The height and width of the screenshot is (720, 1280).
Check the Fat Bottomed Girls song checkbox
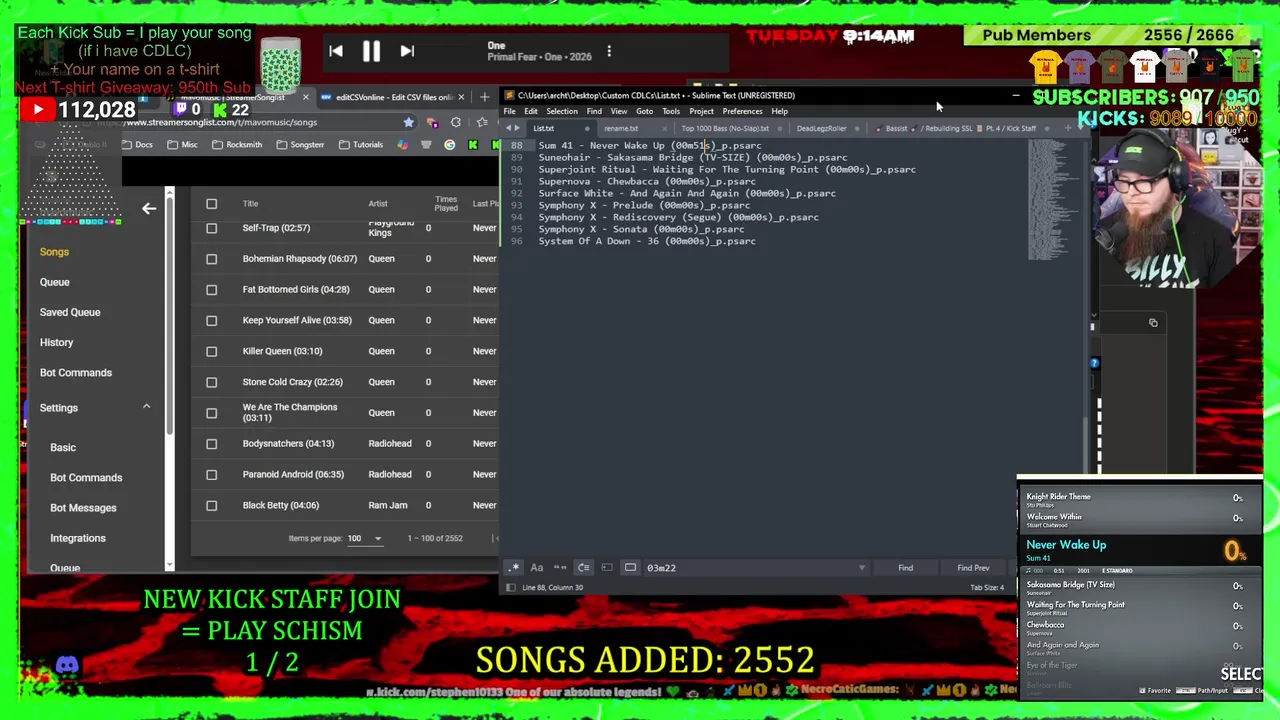point(211,290)
